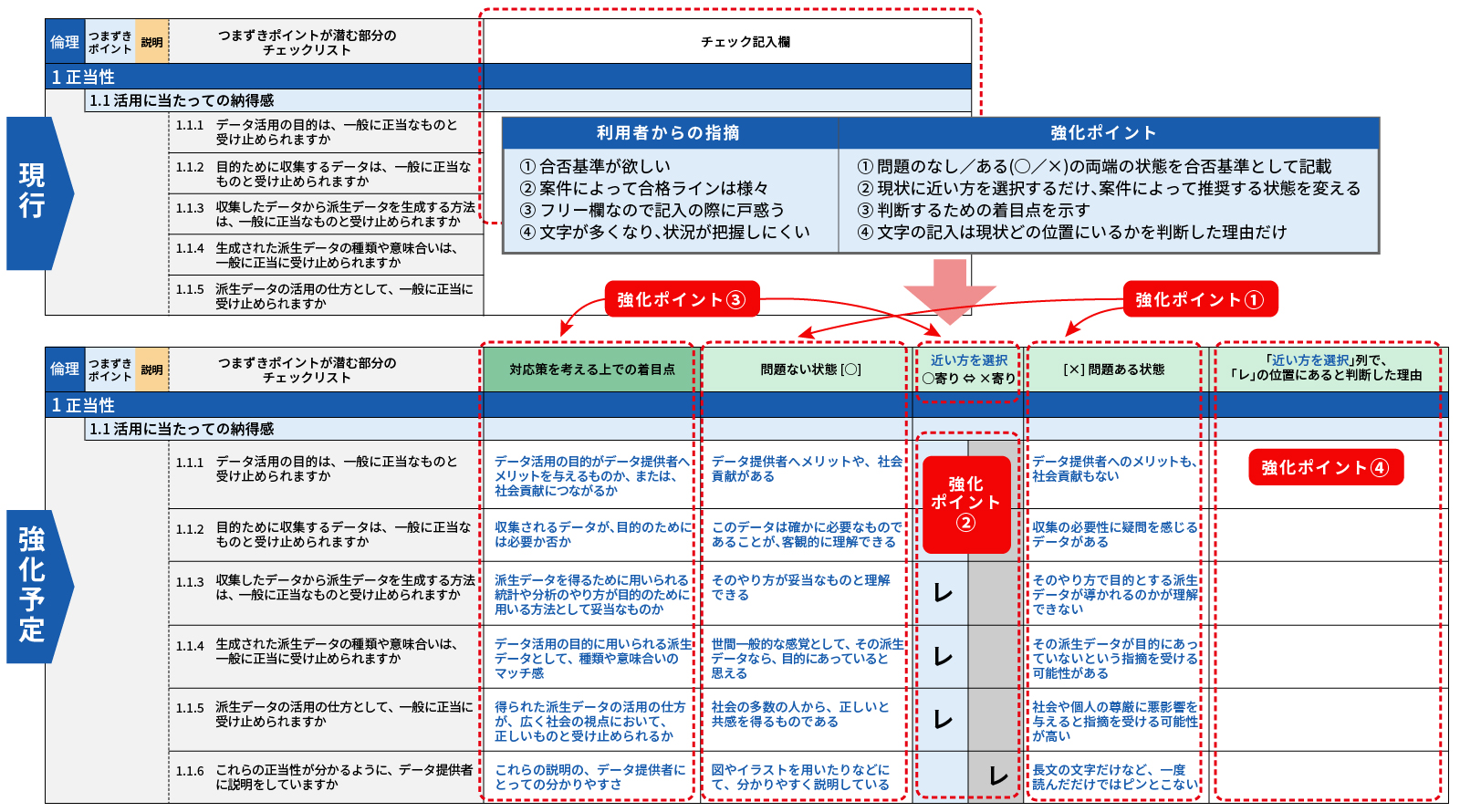Tick the レ checkmark in row 1.1.5

[x=944, y=719]
